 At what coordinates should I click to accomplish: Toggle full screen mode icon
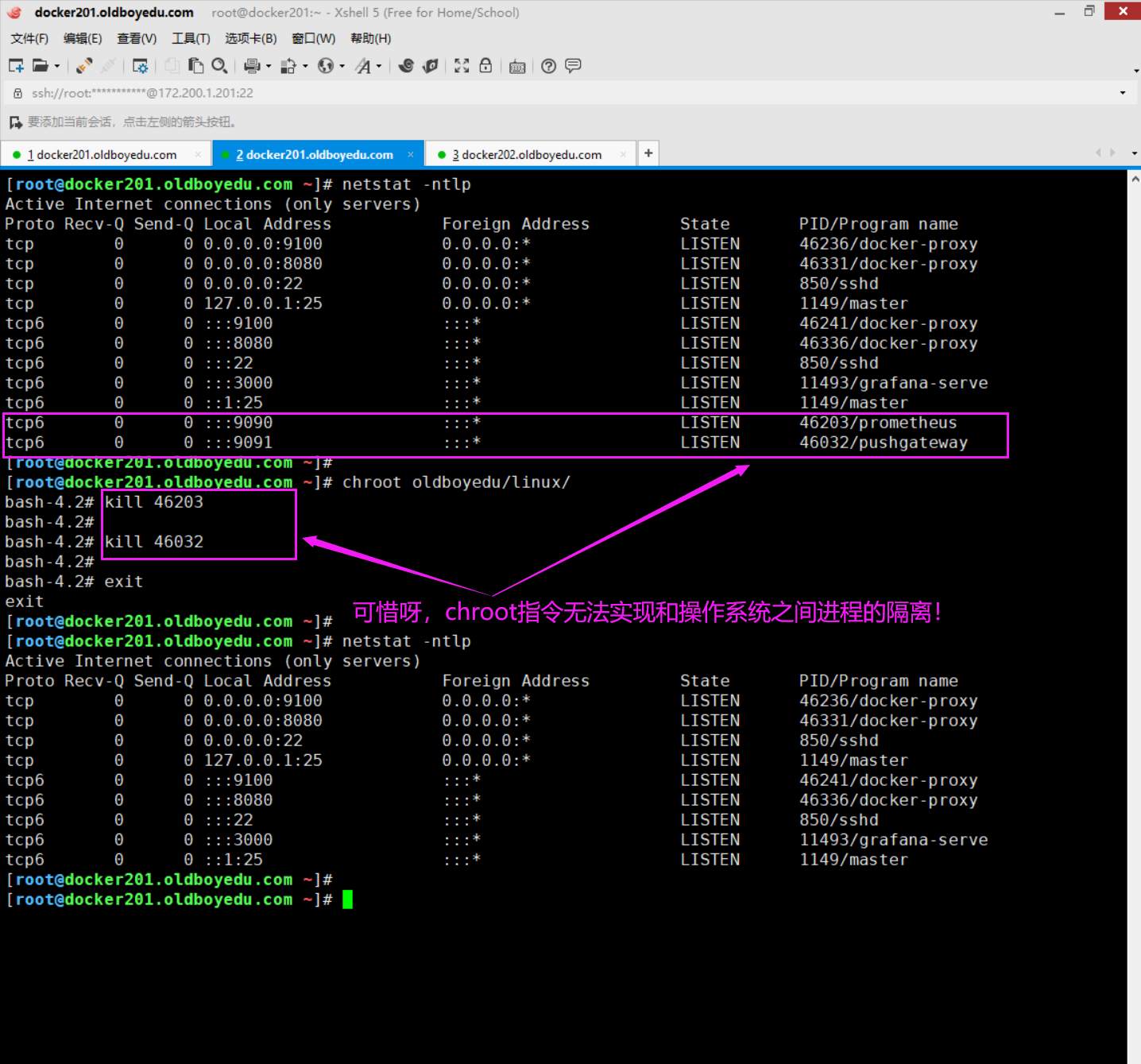click(462, 66)
